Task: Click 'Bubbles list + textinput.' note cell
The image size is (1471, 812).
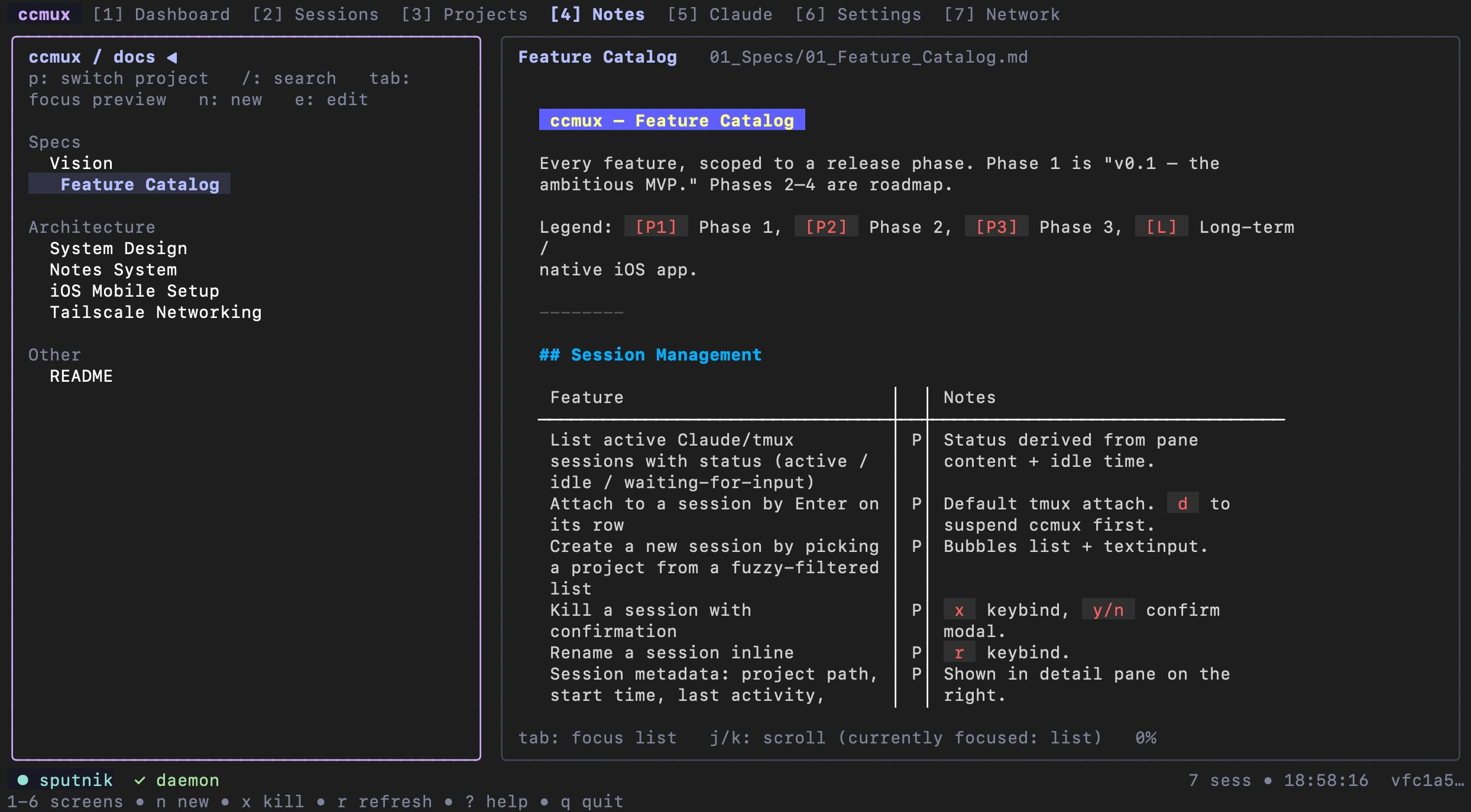Action: click(1077, 546)
